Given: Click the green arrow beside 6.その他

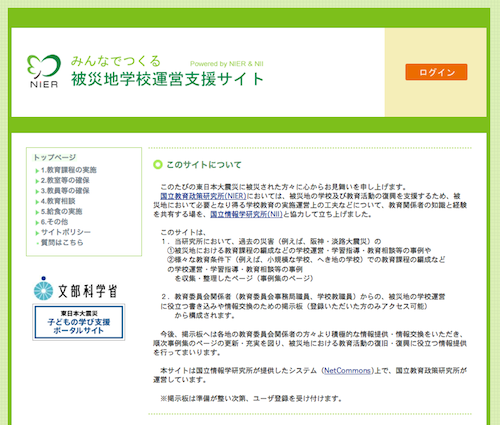Looking at the screenshot, I should click(x=37, y=222).
